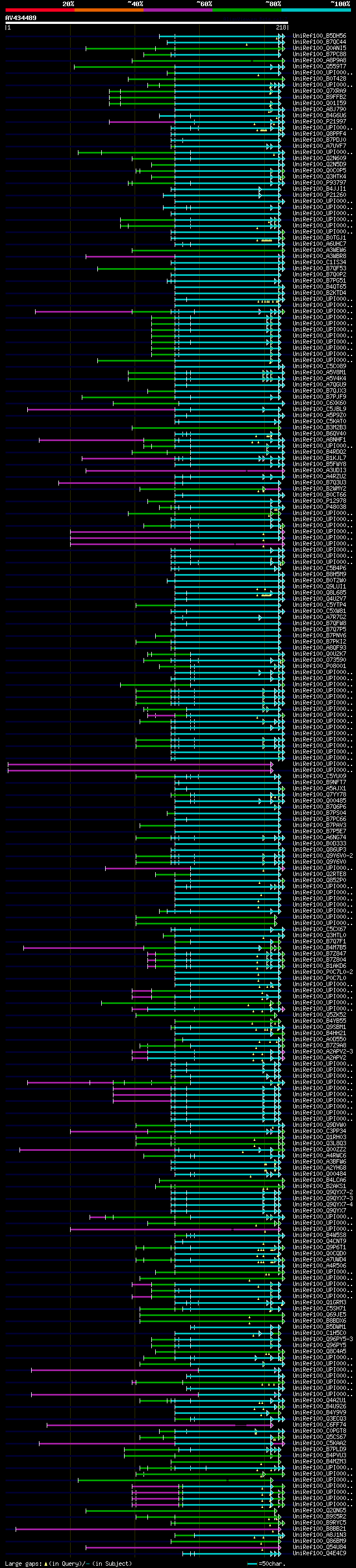Select the UniRef100_P08001 label
Viewport: 356px width, 1568px height.
point(319,666)
